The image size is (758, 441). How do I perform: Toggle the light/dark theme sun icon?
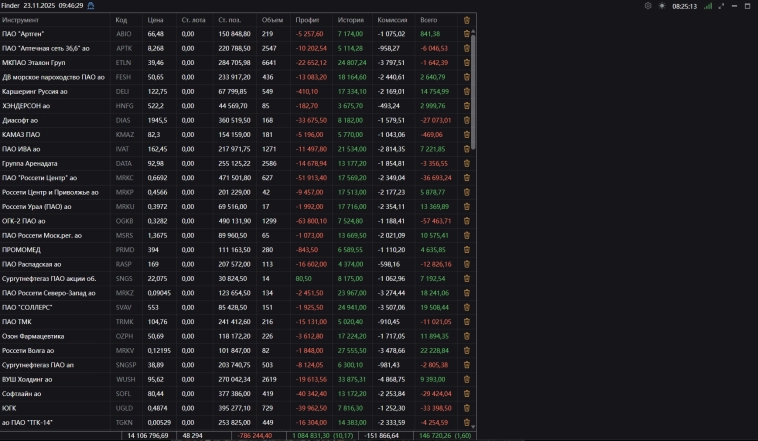pyautogui.click(x=662, y=6)
